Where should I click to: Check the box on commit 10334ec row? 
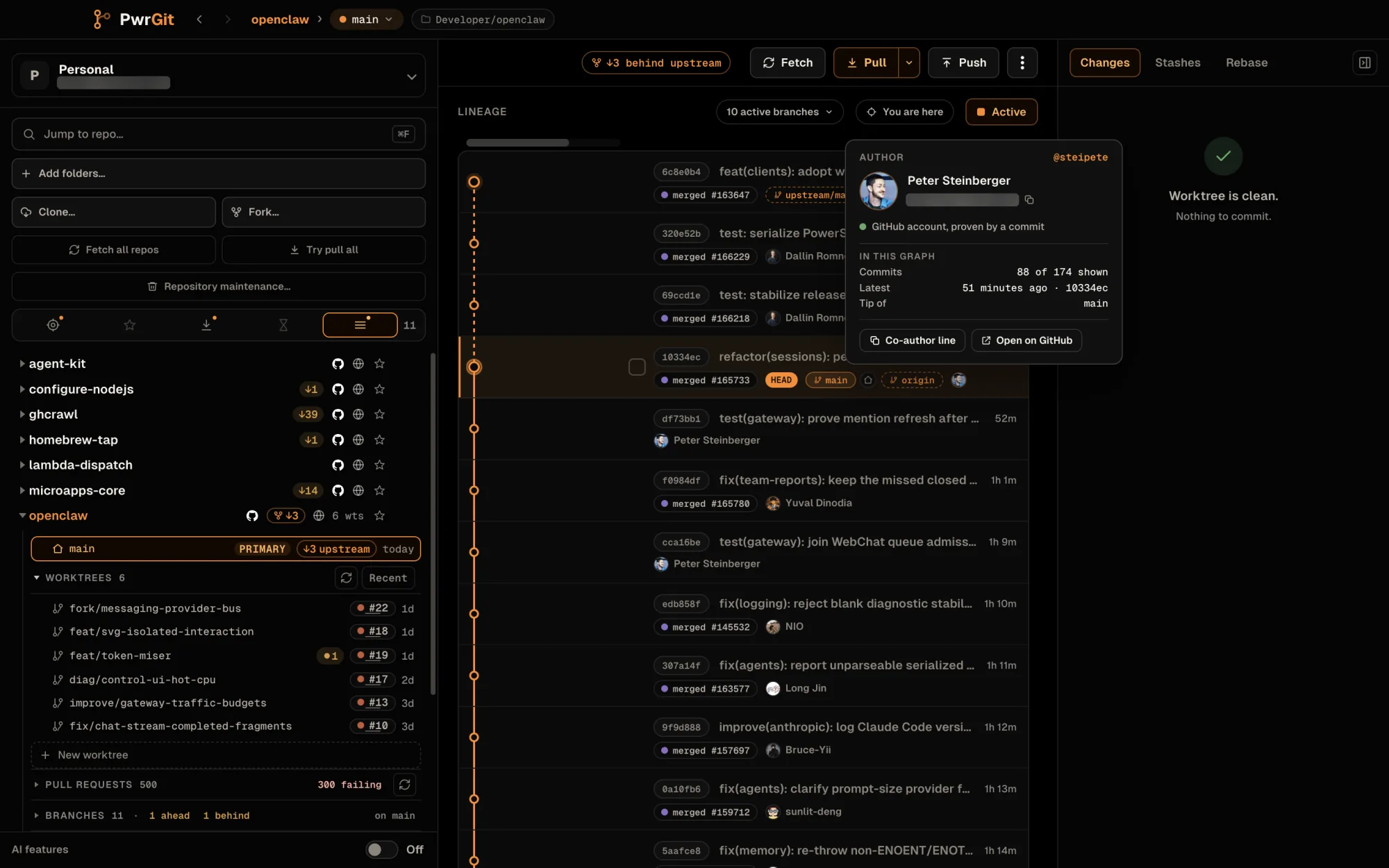(637, 367)
